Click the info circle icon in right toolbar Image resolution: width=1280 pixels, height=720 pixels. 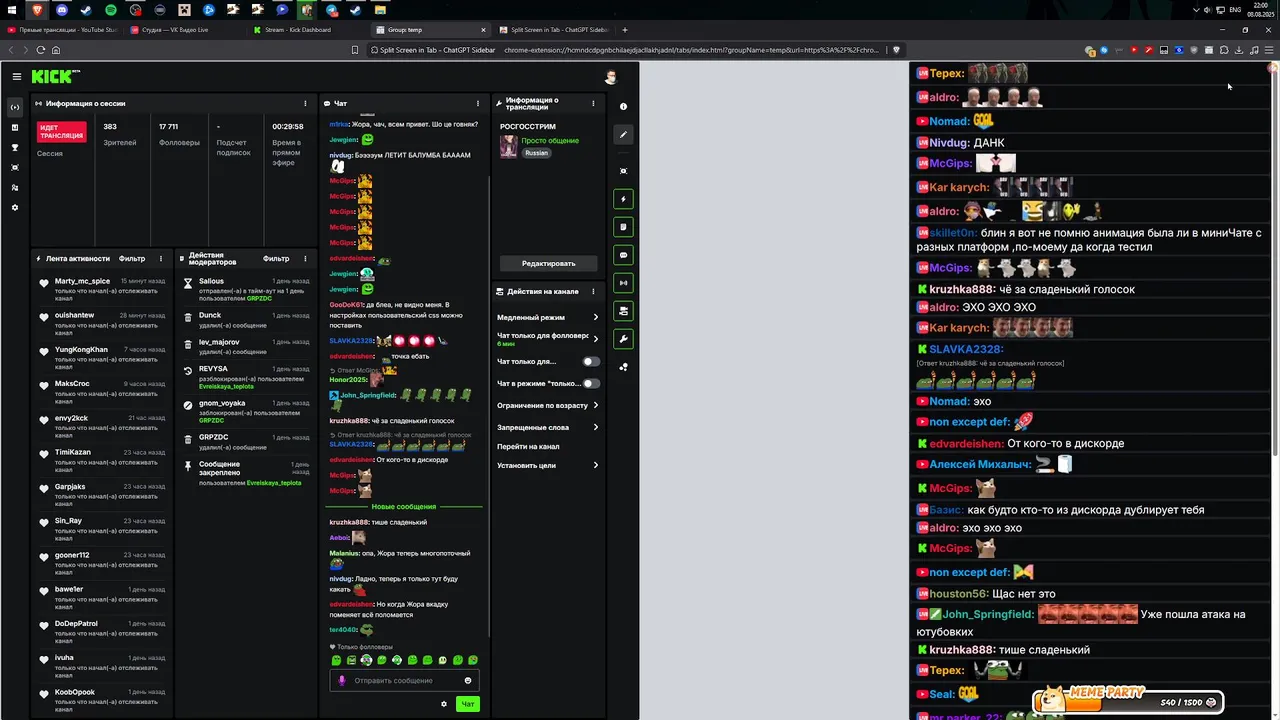pyautogui.click(x=623, y=106)
